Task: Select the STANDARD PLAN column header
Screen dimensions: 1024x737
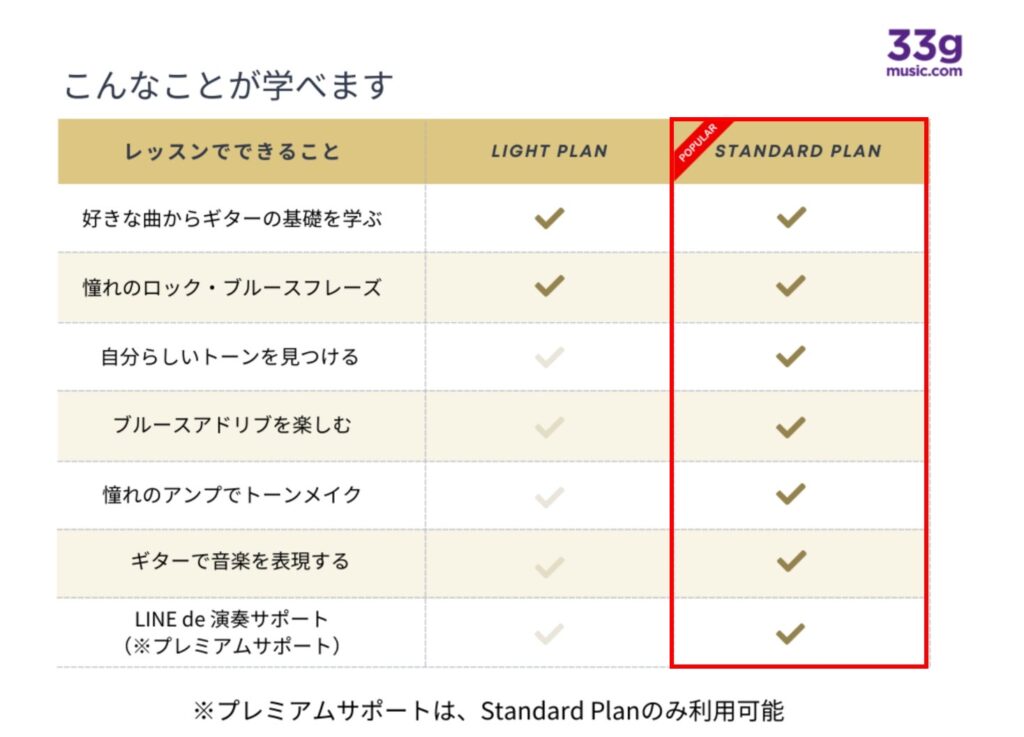Action: (x=798, y=152)
